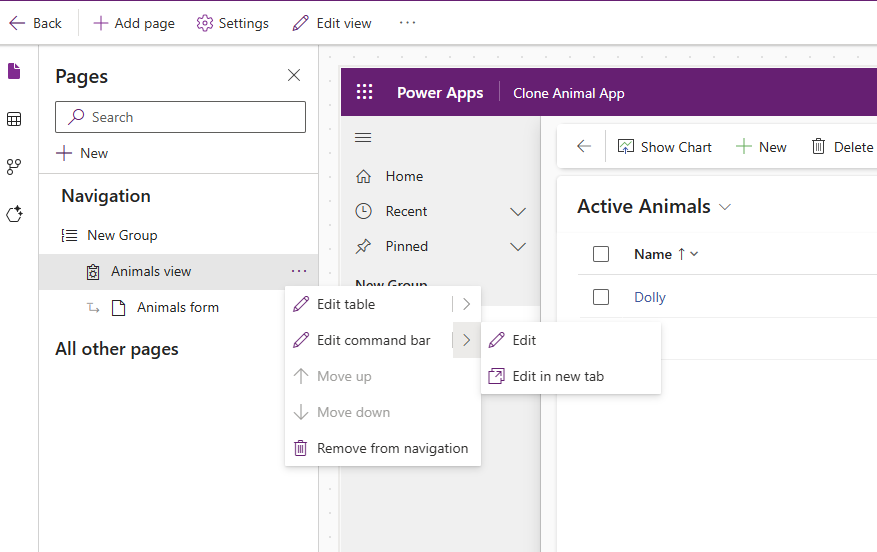Tick the select-all checkbox in header
This screenshot has width=877, height=552.
pos(601,254)
